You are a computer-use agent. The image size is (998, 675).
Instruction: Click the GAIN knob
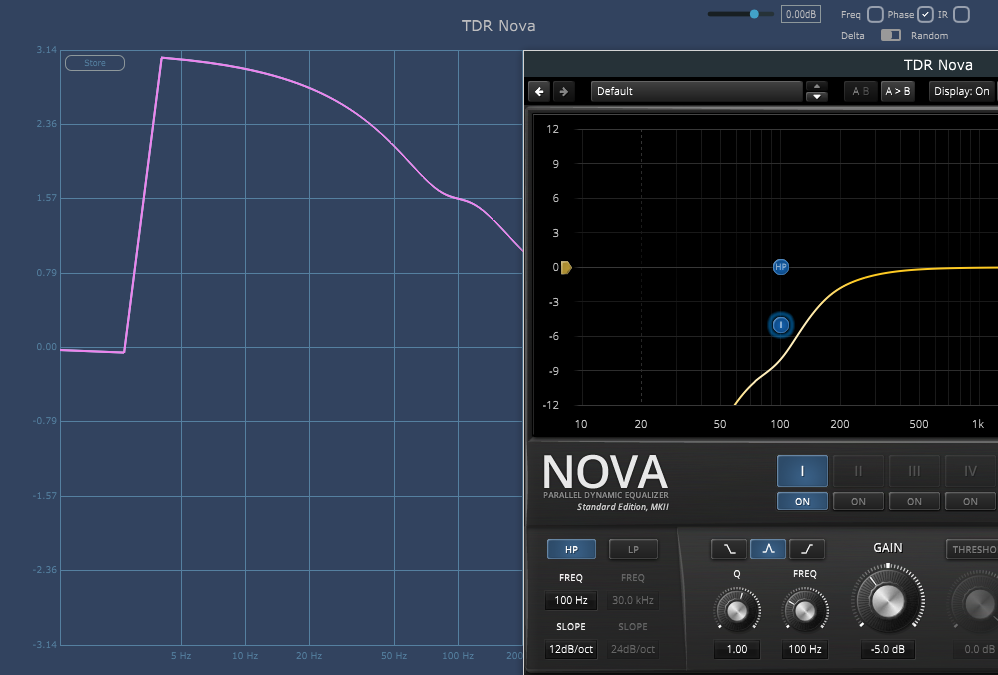(888, 599)
